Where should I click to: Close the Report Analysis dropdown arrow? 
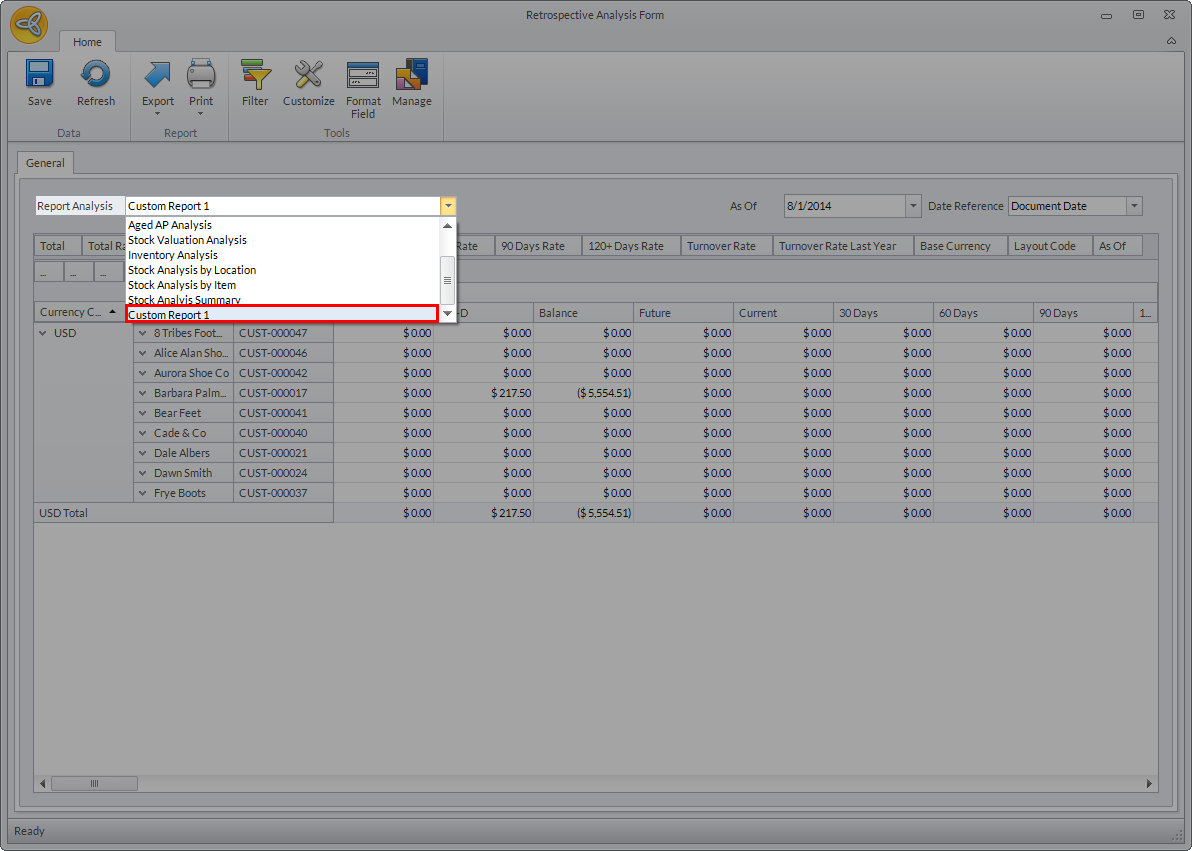click(448, 206)
